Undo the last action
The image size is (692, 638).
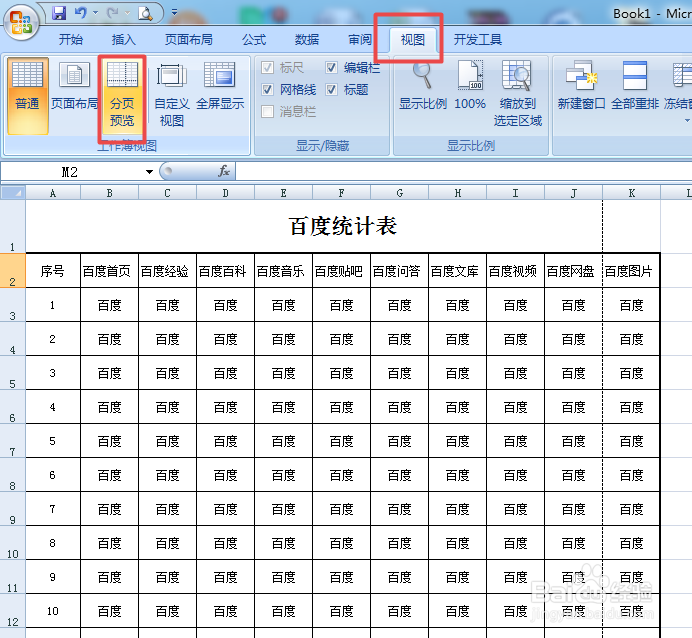[80, 13]
